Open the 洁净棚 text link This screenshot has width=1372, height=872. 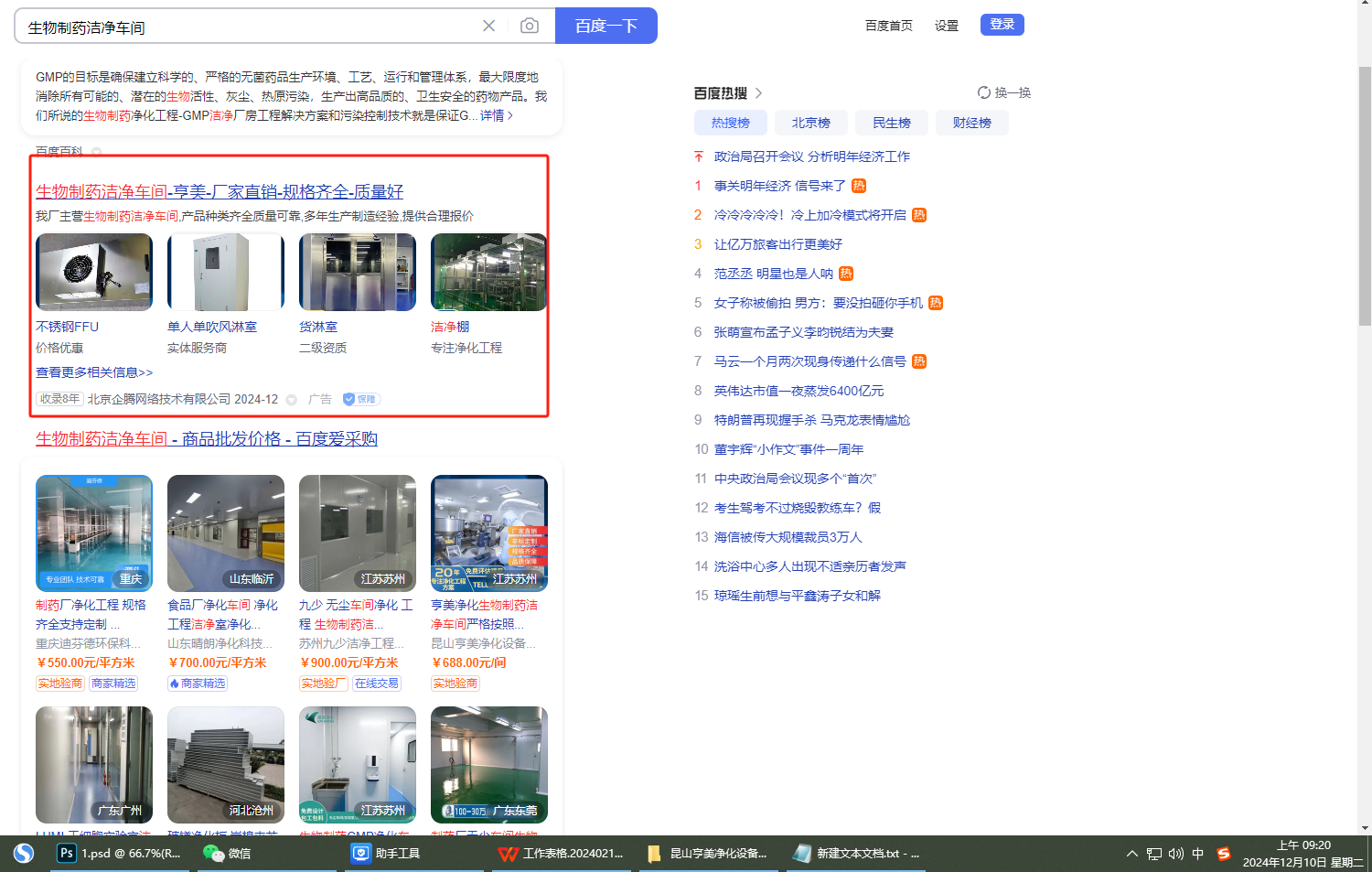[450, 327]
